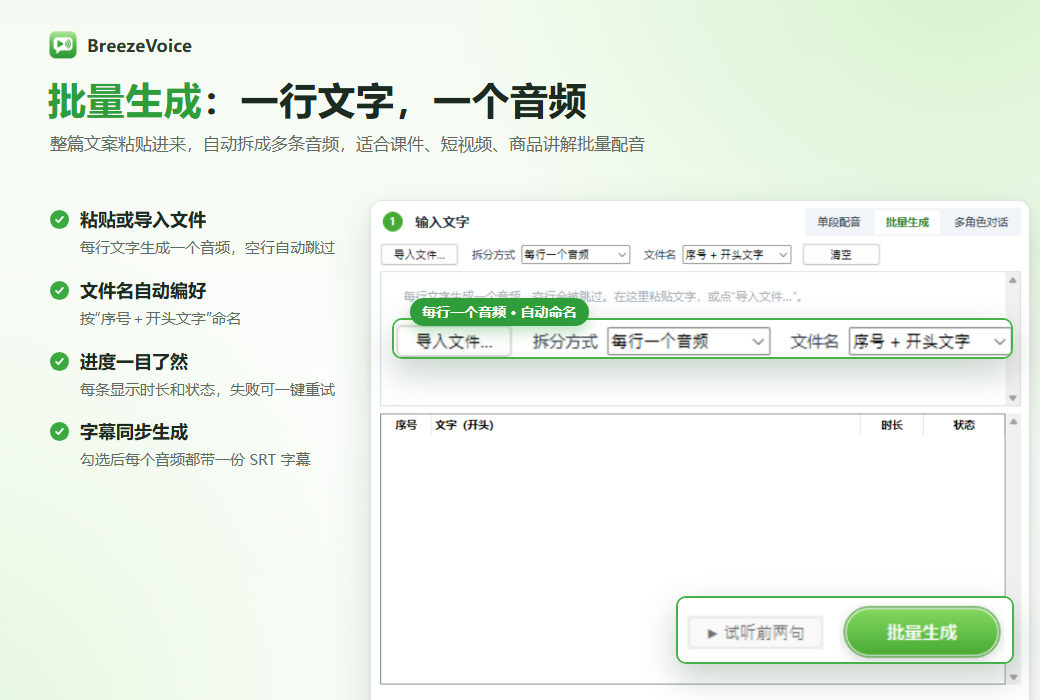This screenshot has width=1040, height=700.
Task: Click the BreezeVoice logo icon
Action: click(x=63, y=45)
